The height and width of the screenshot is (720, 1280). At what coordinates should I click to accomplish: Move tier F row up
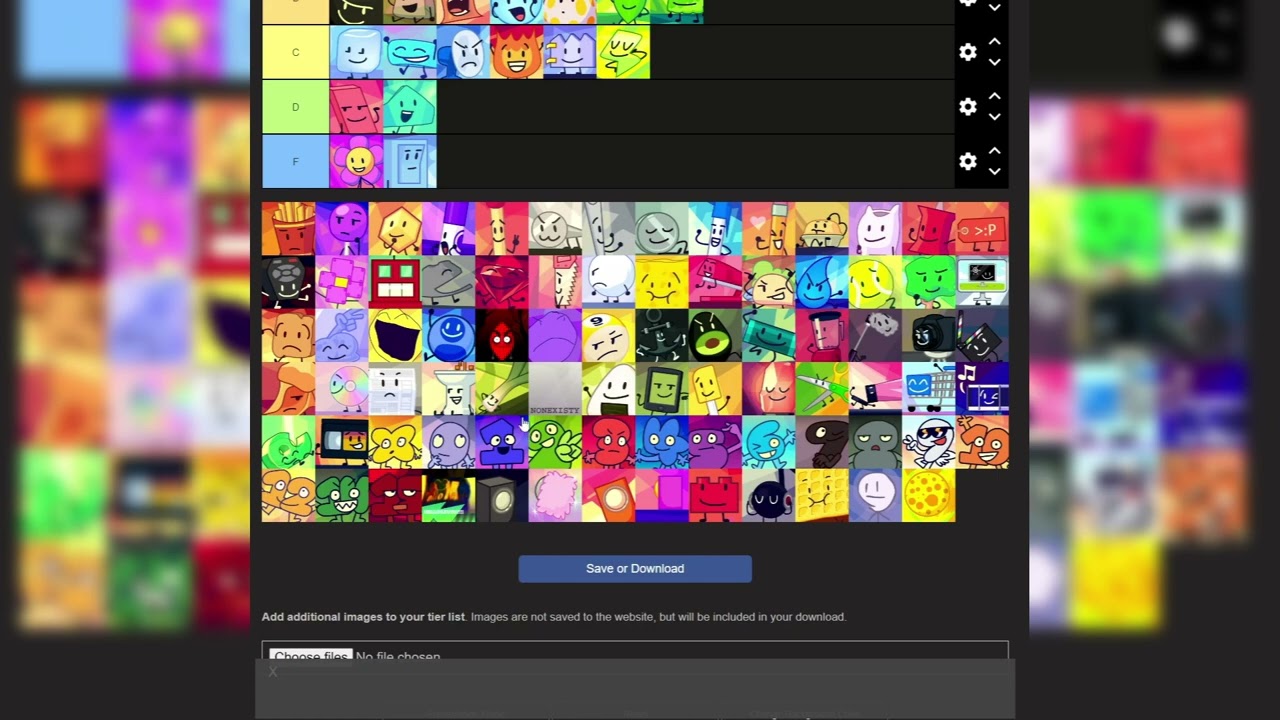pos(994,151)
